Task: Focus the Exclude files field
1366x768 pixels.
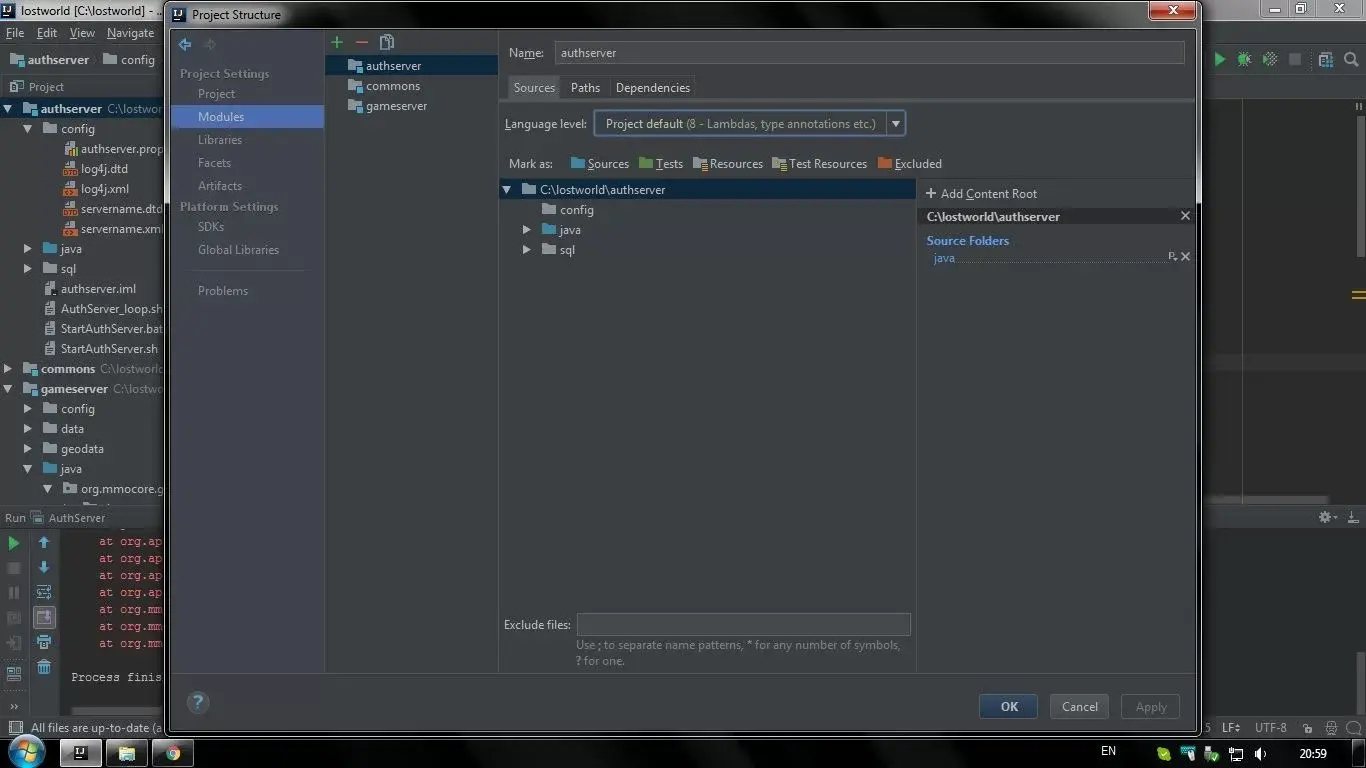Action: tap(743, 625)
